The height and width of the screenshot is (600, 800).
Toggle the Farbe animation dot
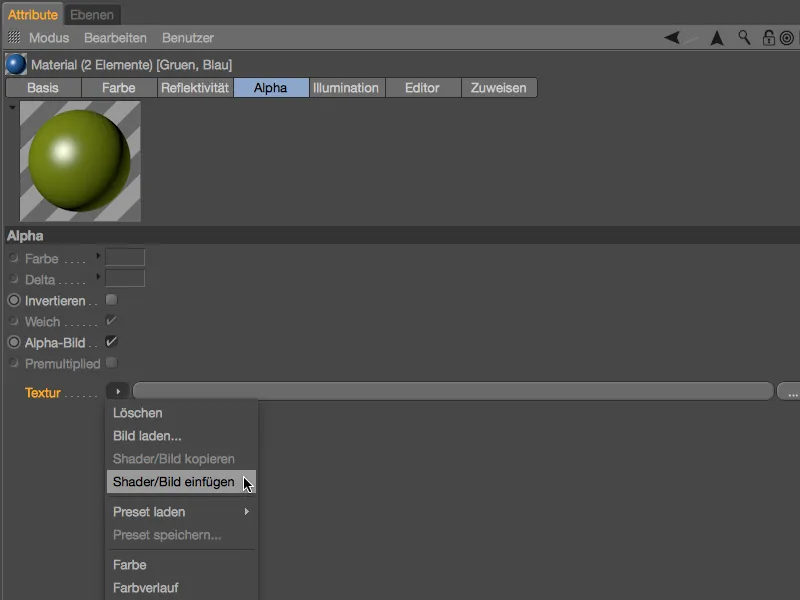14,258
